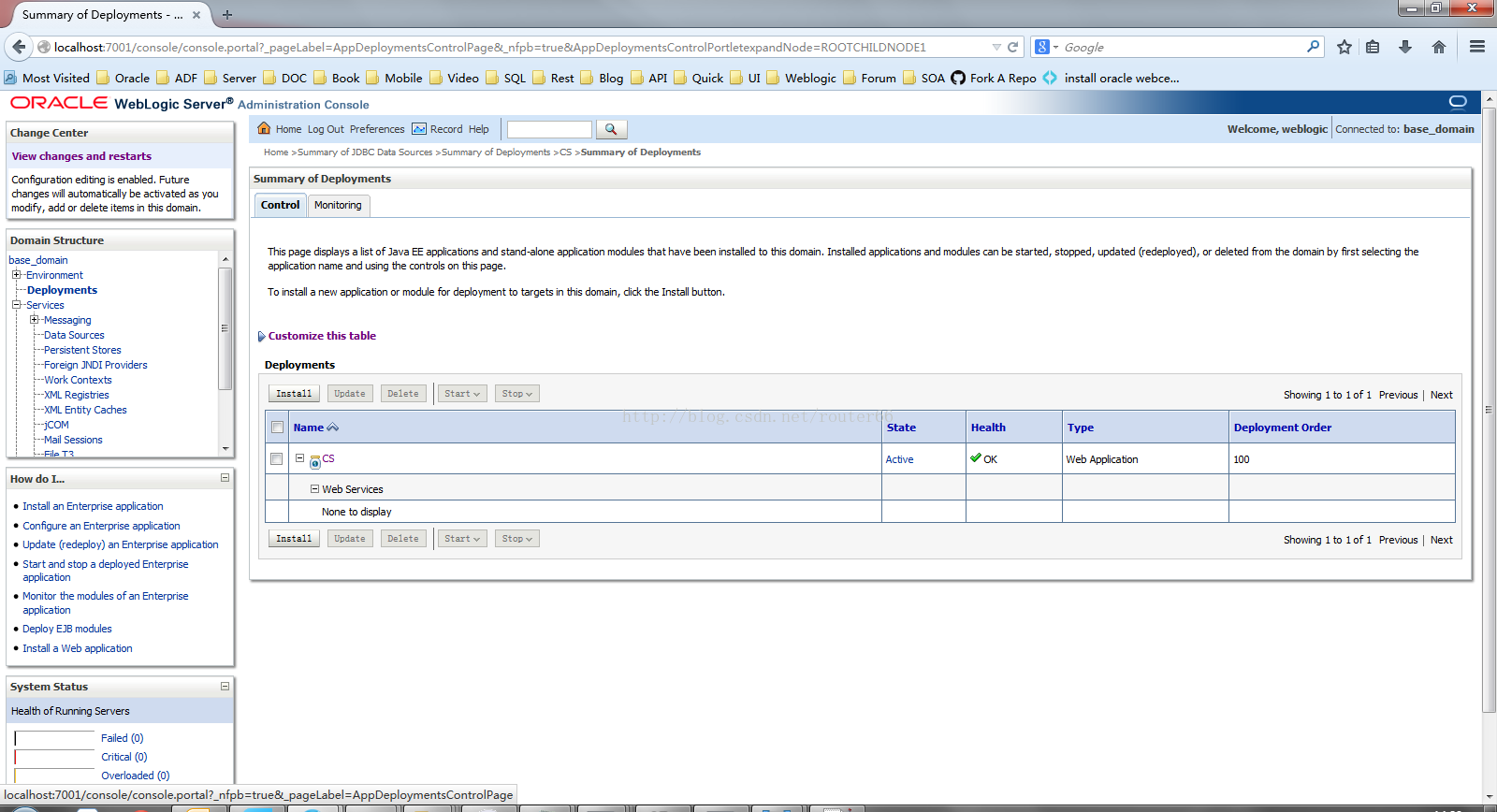Open Deployments in Domain Structure
This screenshot has height=812, width=1497.
tap(62, 290)
